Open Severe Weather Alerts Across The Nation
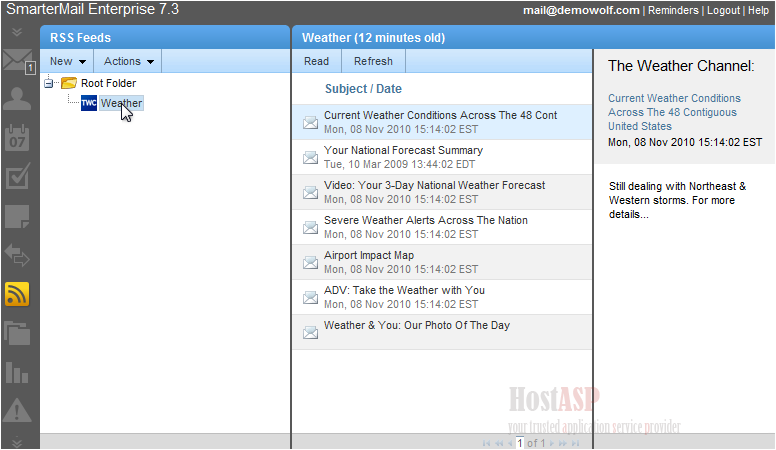The height and width of the screenshot is (450, 776). pyautogui.click(x=442, y=227)
